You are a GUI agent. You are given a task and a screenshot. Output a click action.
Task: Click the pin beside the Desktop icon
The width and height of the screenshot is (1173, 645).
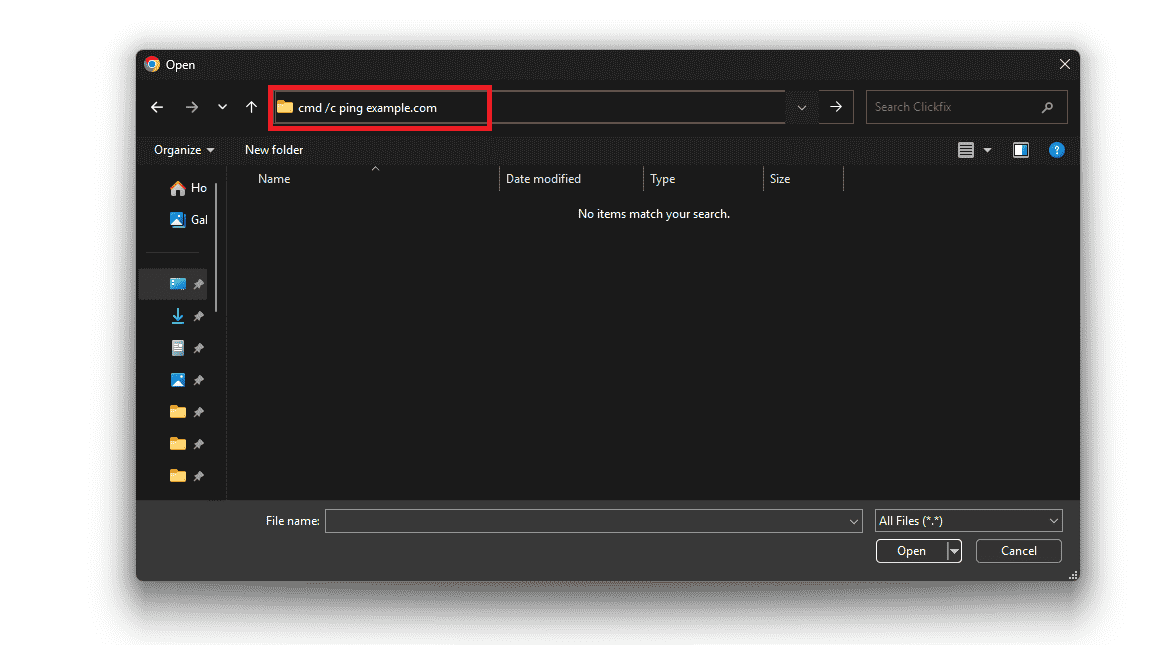[198, 284]
